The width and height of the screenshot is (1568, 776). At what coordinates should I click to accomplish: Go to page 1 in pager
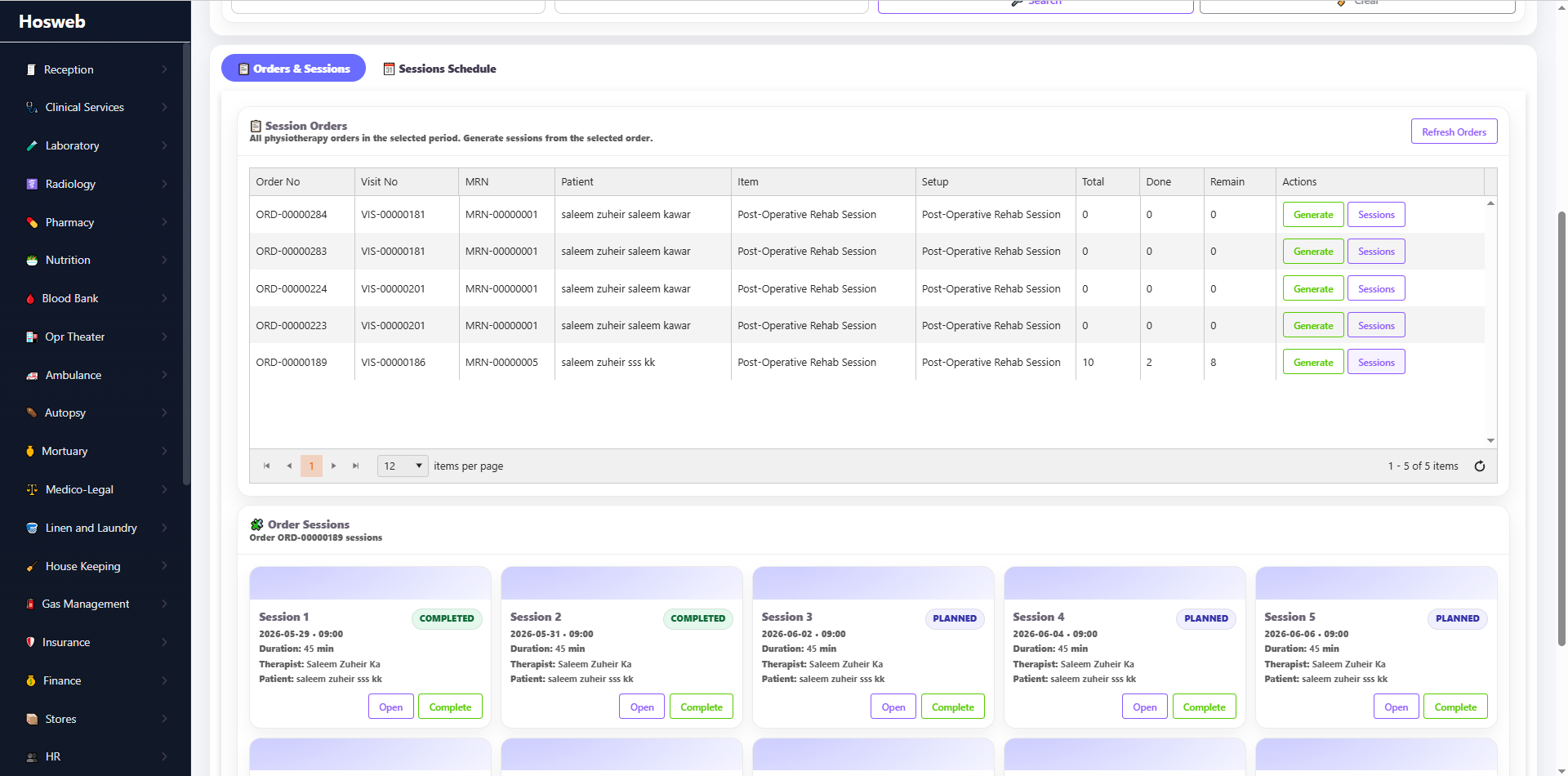click(311, 466)
